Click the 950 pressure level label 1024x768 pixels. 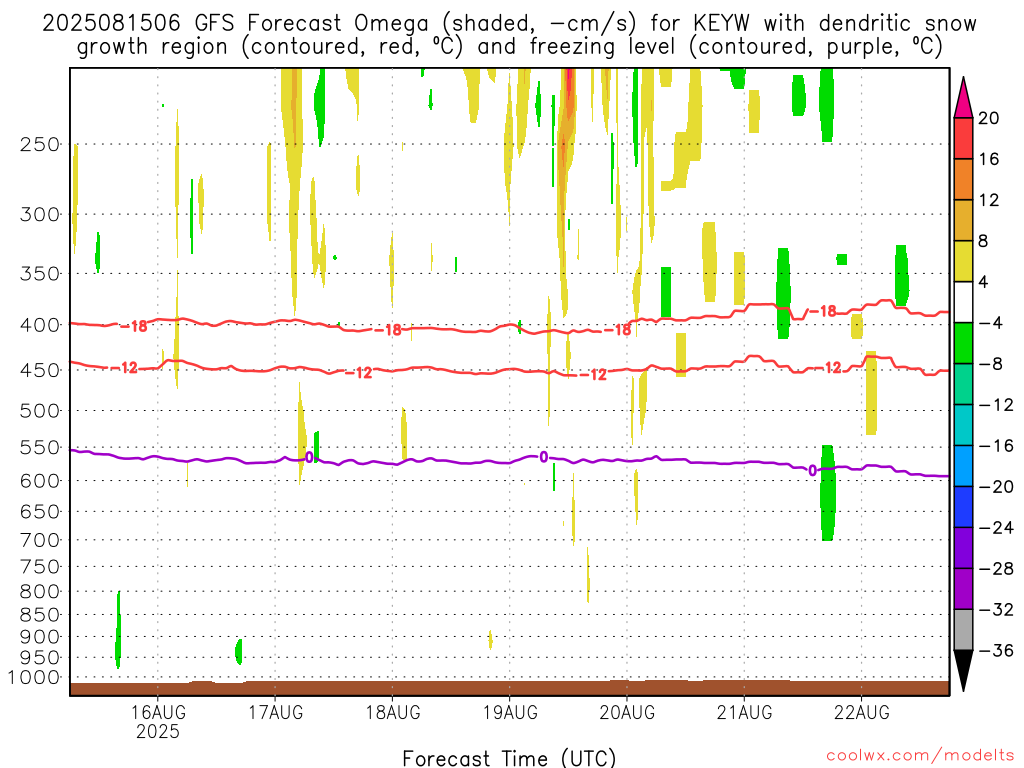tap(40, 658)
